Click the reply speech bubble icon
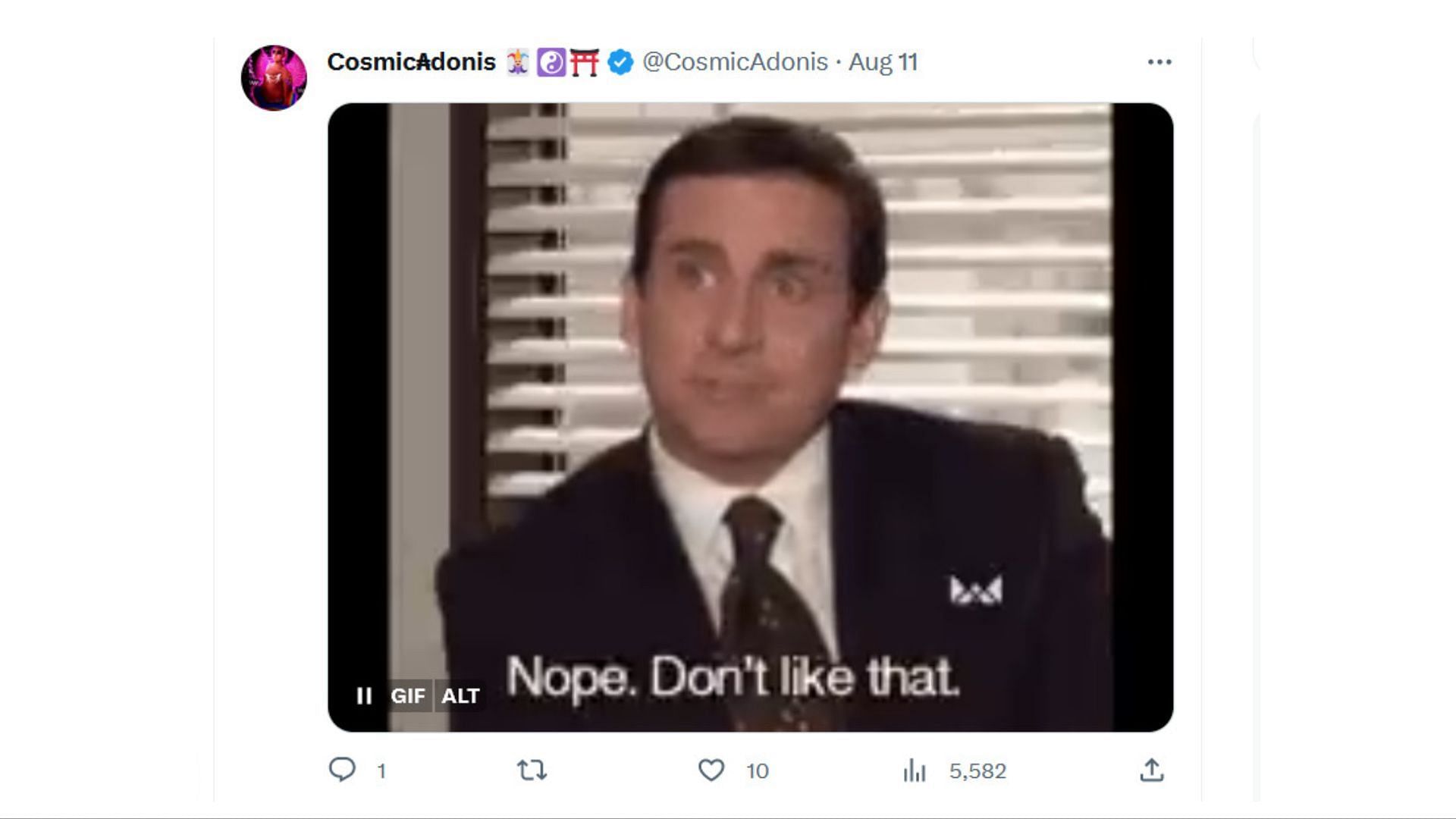Screen dimensions: 1456x819 342,770
